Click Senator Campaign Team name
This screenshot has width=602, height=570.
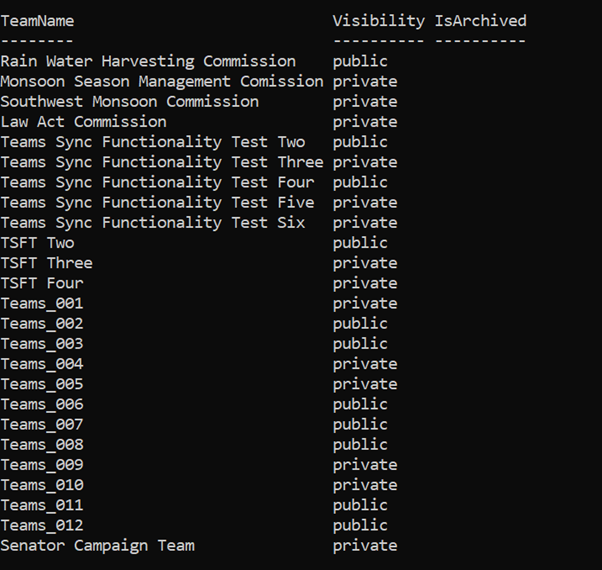(97, 545)
